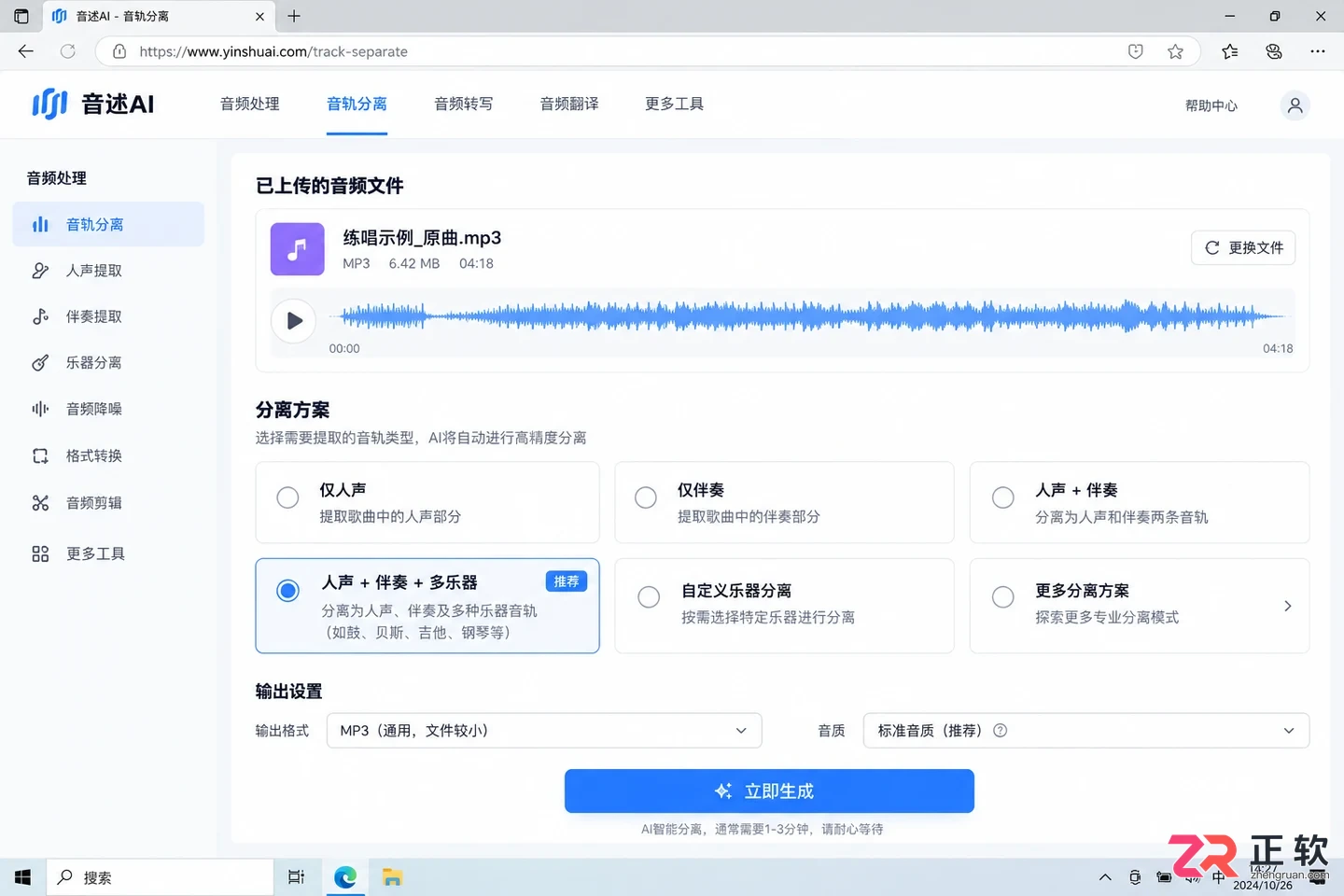Open the Windows Start menu
Viewport: 1344px width, 896px height.
(x=23, y=877)
